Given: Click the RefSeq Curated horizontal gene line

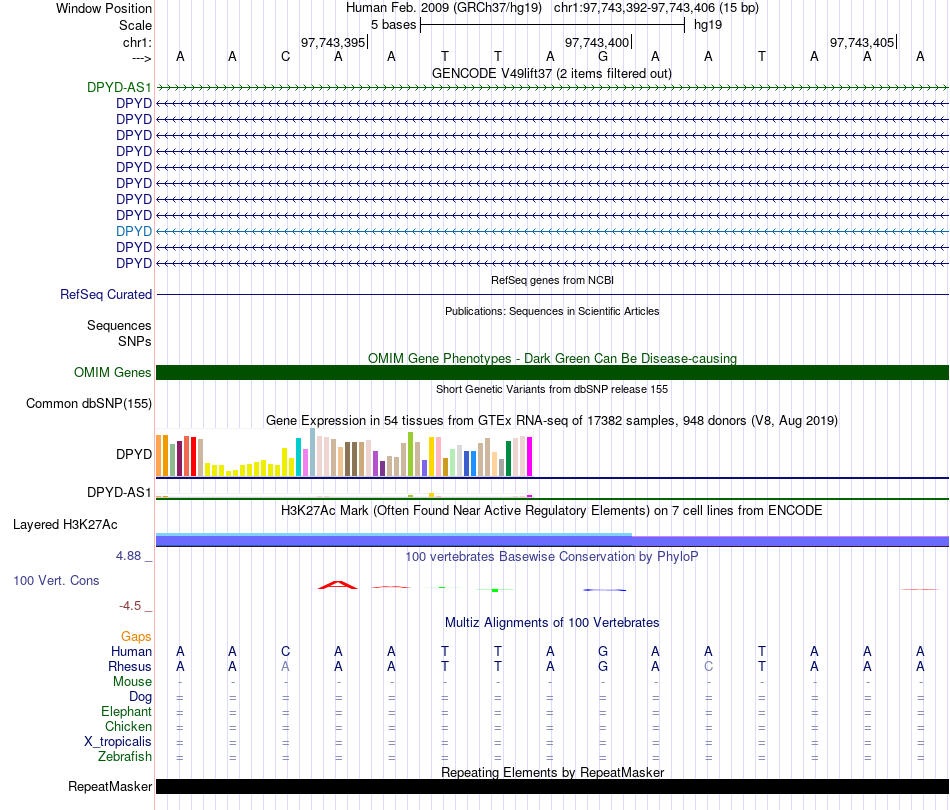Looking at the screenshot, I should point(552,294).
